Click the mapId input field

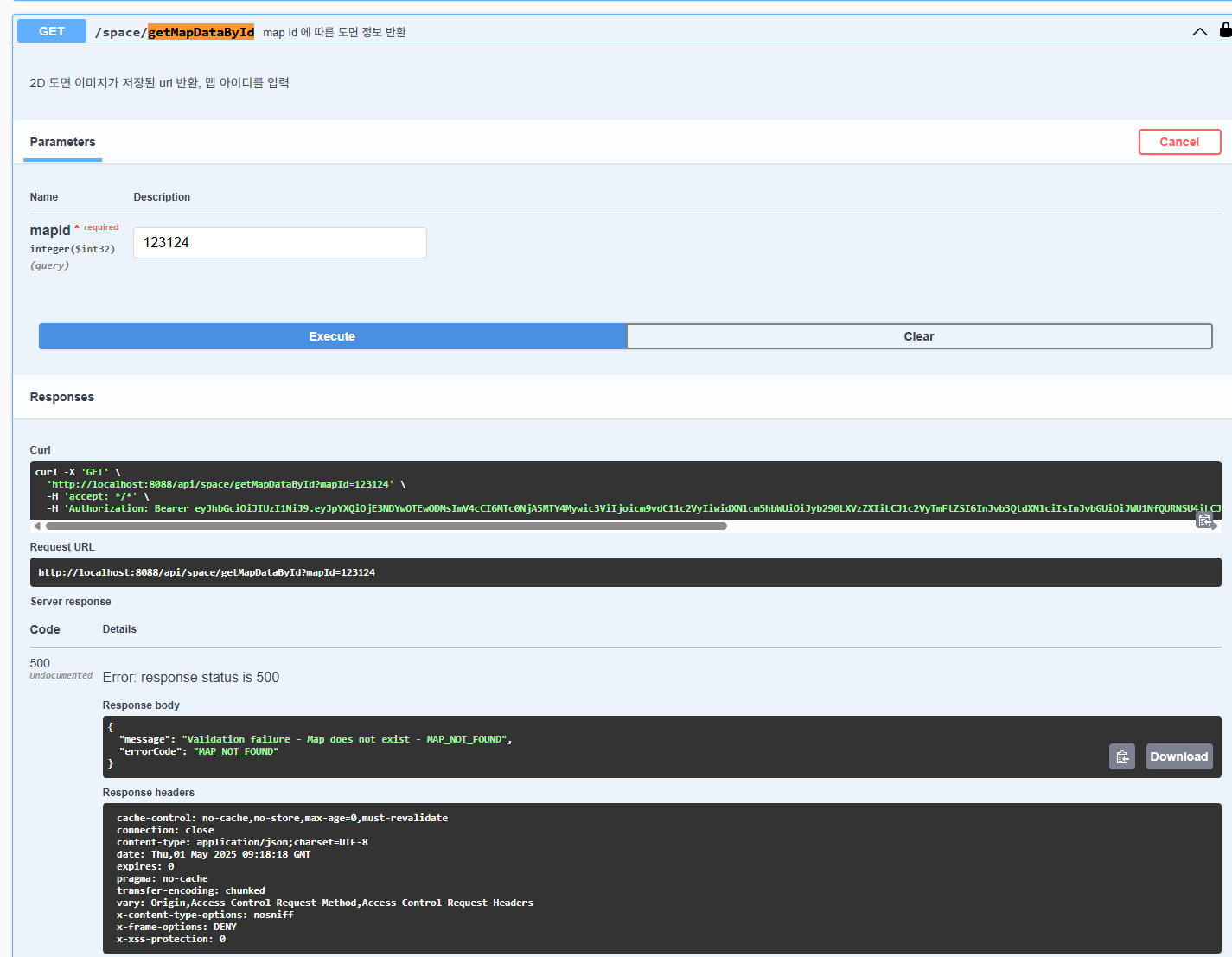pyautogui.click(x=280, y=243)
